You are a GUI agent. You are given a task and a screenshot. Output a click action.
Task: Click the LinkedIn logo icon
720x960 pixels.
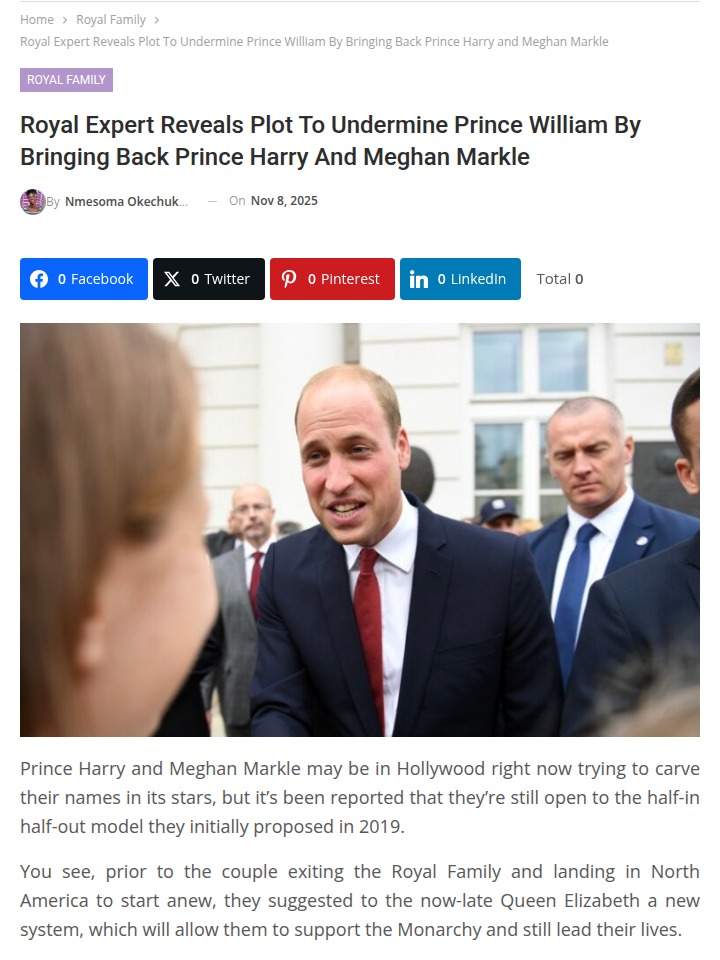(x=419, y=279)
